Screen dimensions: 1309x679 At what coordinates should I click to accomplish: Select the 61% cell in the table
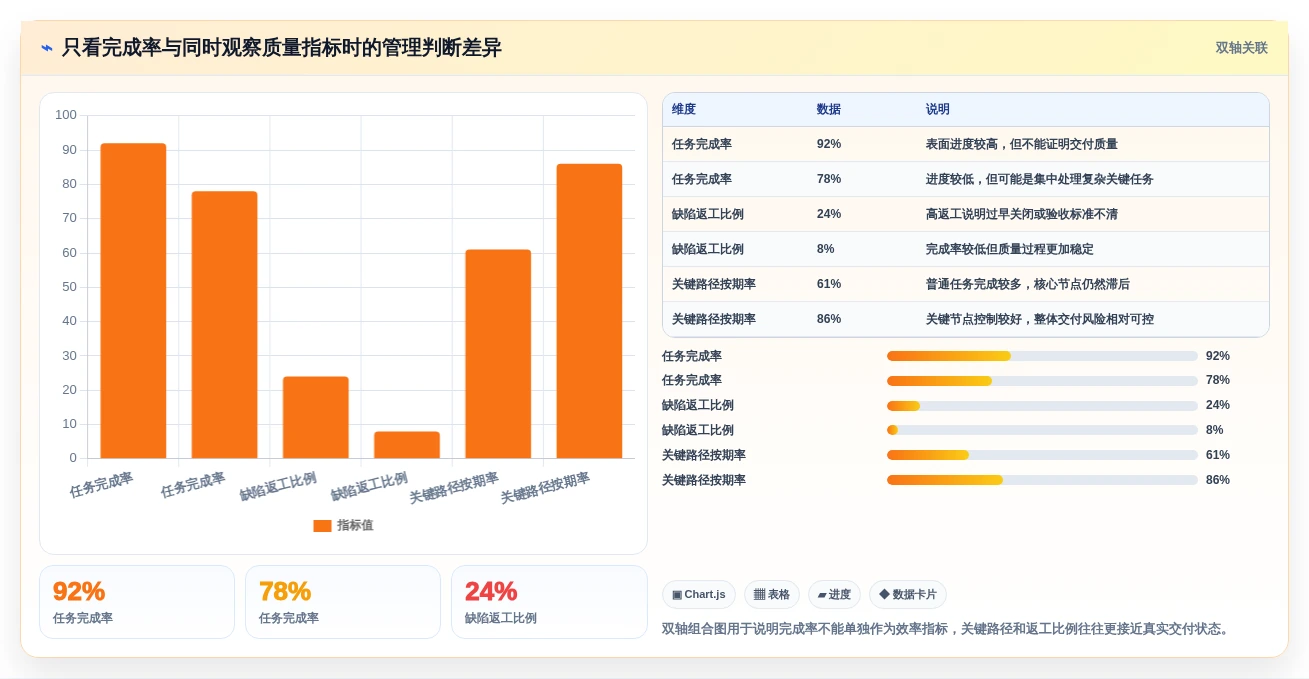pyautogui.click(x=829, y=284)
